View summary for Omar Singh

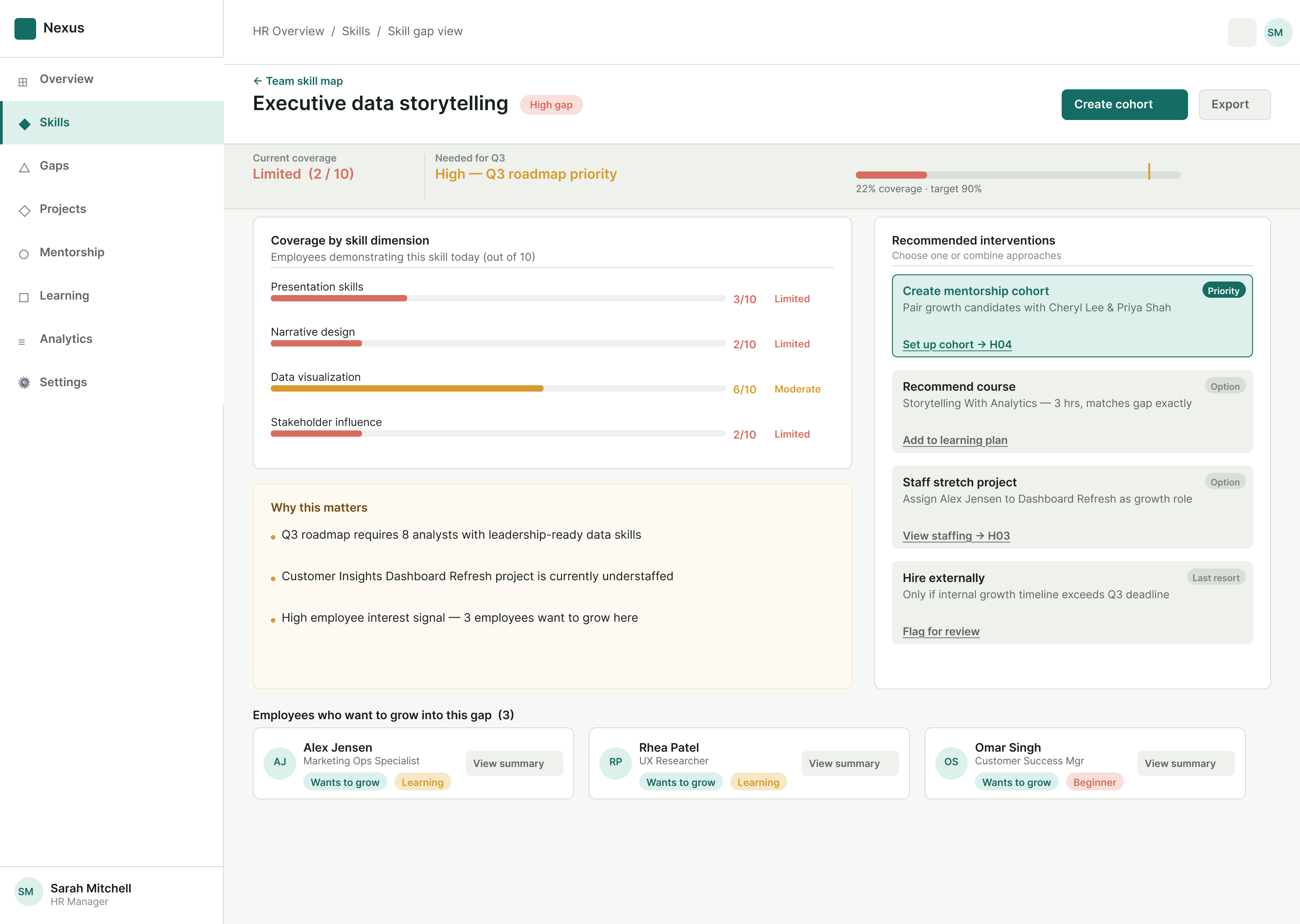1186,763
